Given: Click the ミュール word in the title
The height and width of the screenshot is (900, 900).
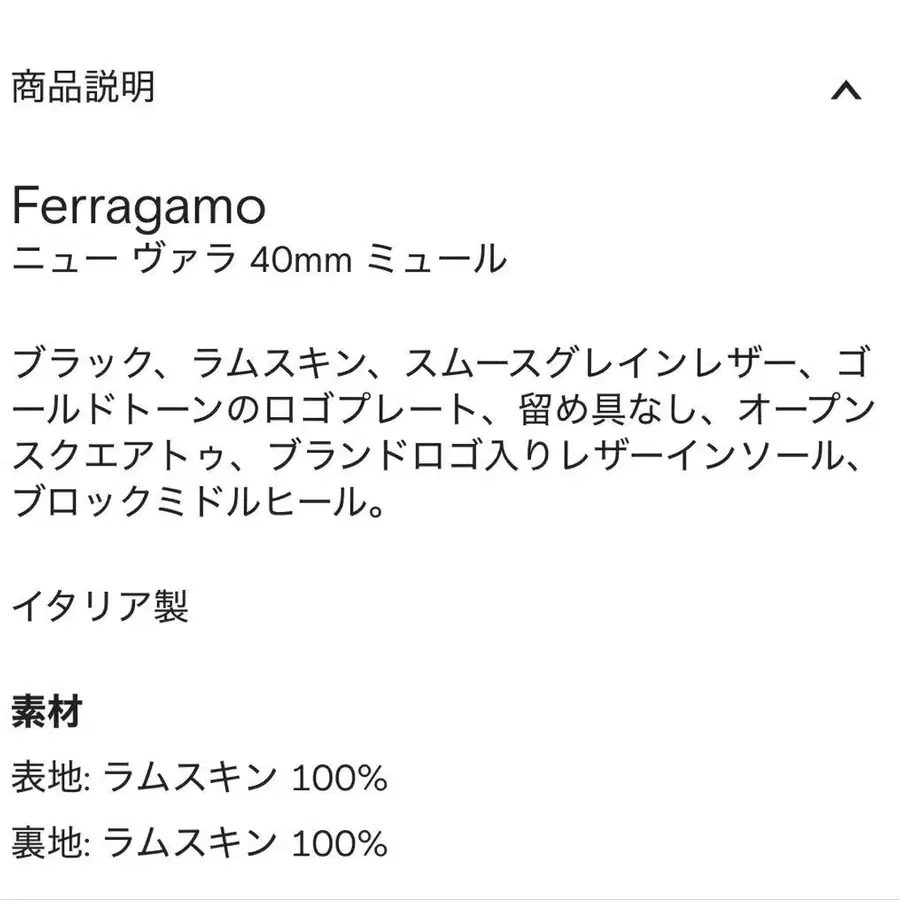Looking at the screenshot, I should click(x=436, y=259).
